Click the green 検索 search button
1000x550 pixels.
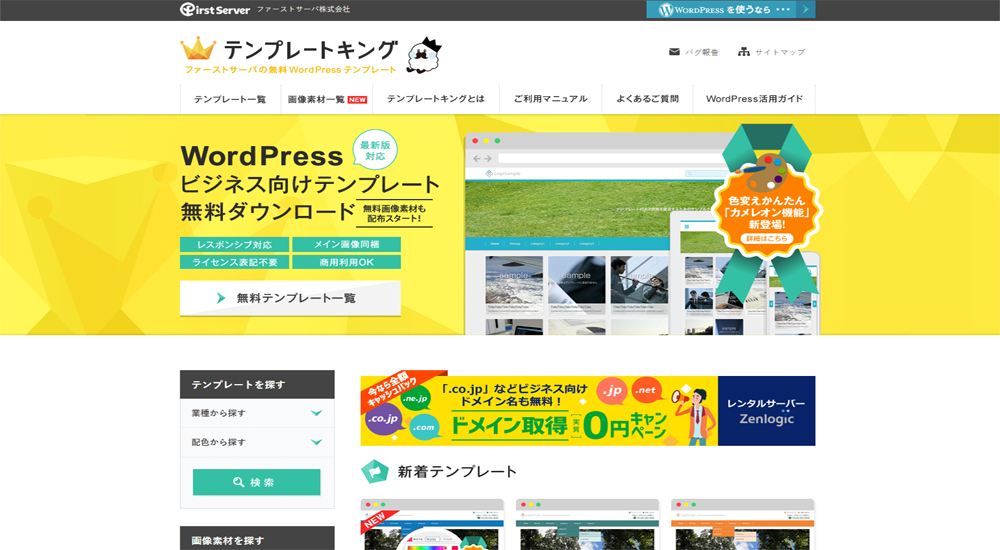coord(256,482)
